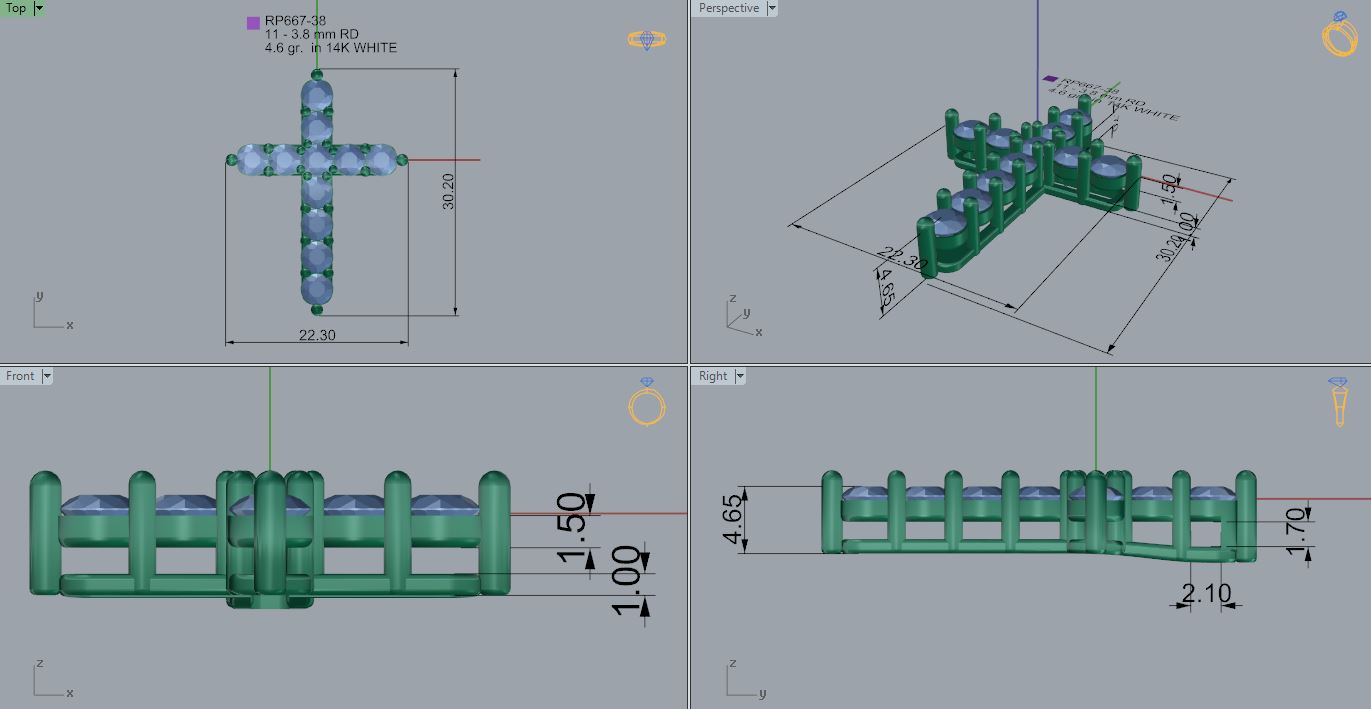Click the world axes icon in Top viewport

click(x=52, y=311)
